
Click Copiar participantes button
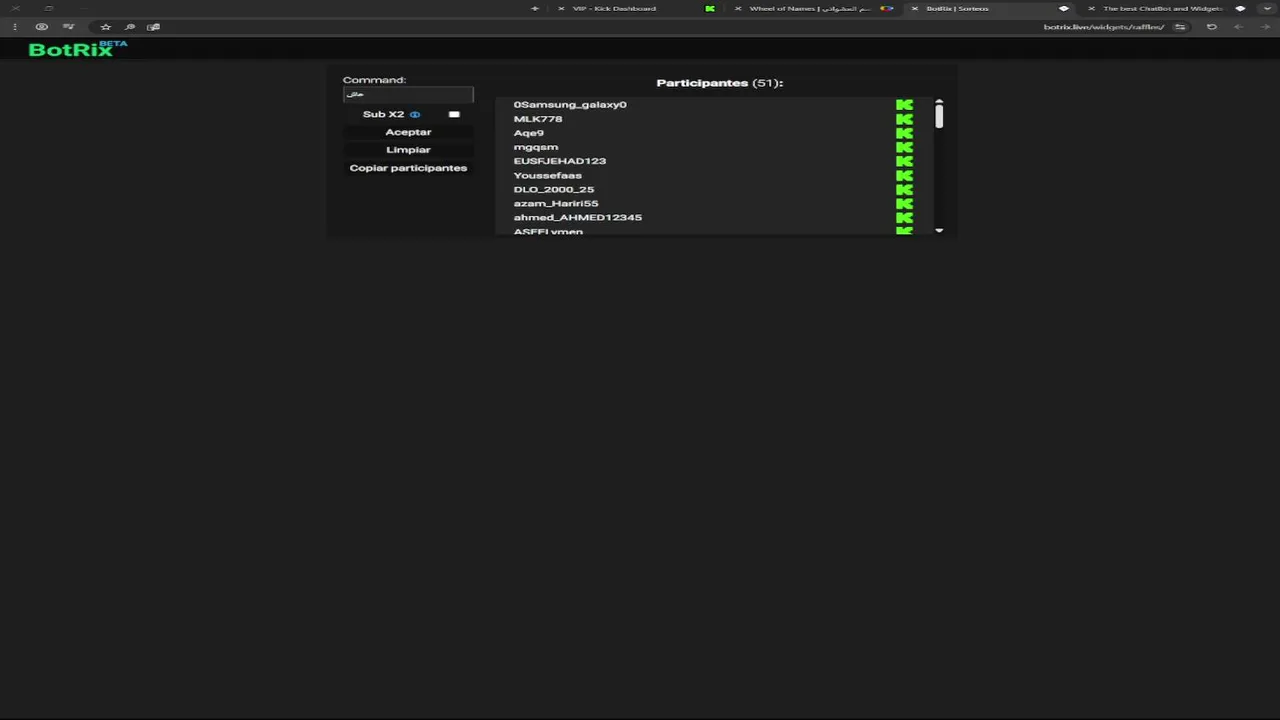[x=408, y=168]
